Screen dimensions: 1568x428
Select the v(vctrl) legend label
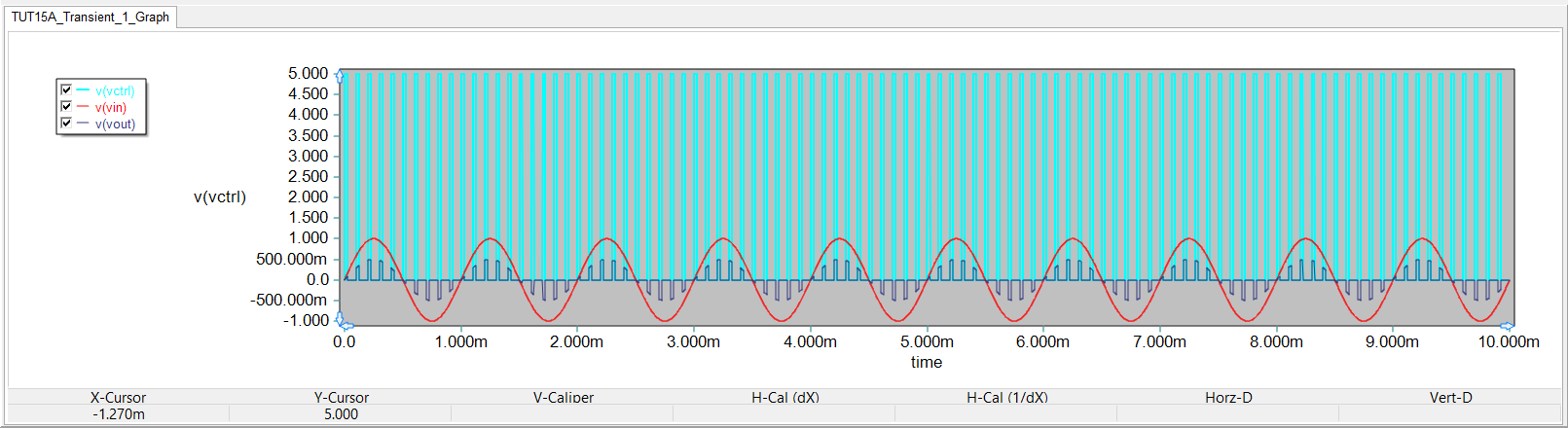115,90
